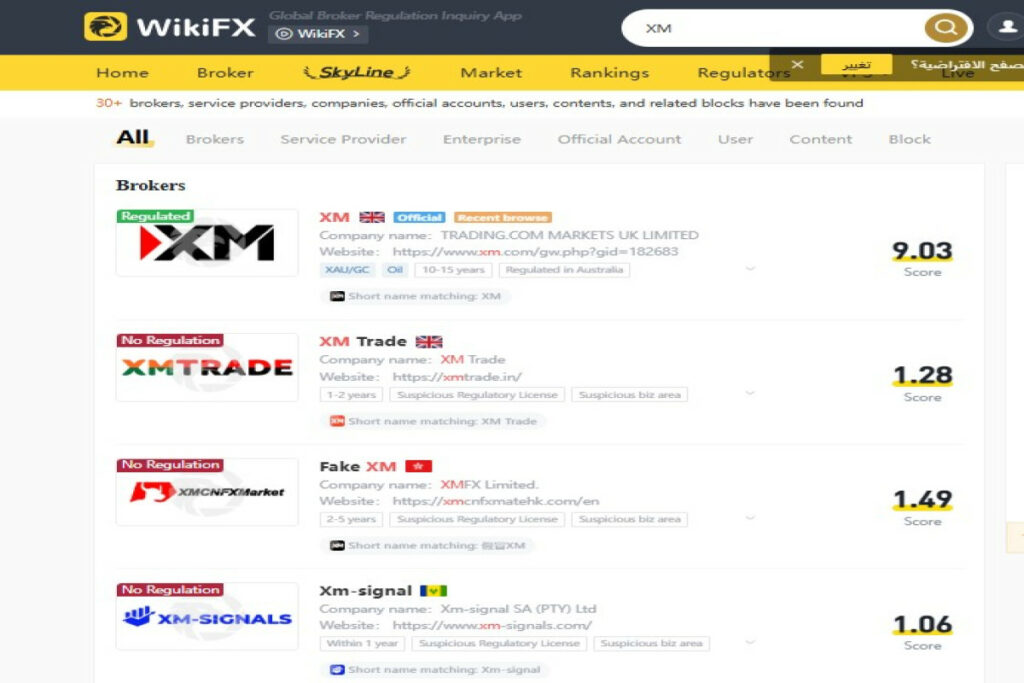Expand the Xm-signal details chevron
The image size is (1024, 683).
750,642
